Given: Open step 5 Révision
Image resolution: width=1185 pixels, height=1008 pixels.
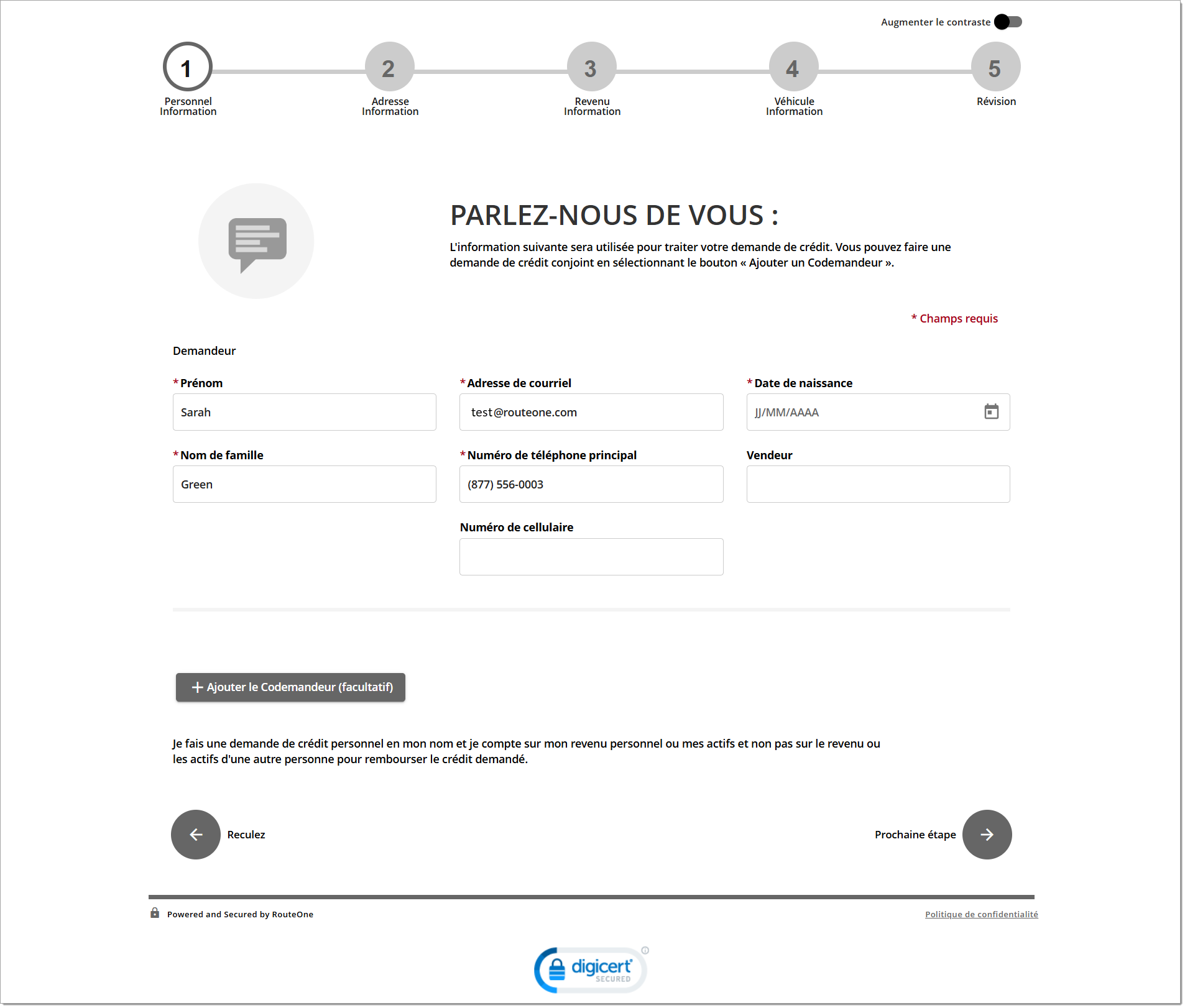Looking at the screenshot, I should tap(996, 67).
